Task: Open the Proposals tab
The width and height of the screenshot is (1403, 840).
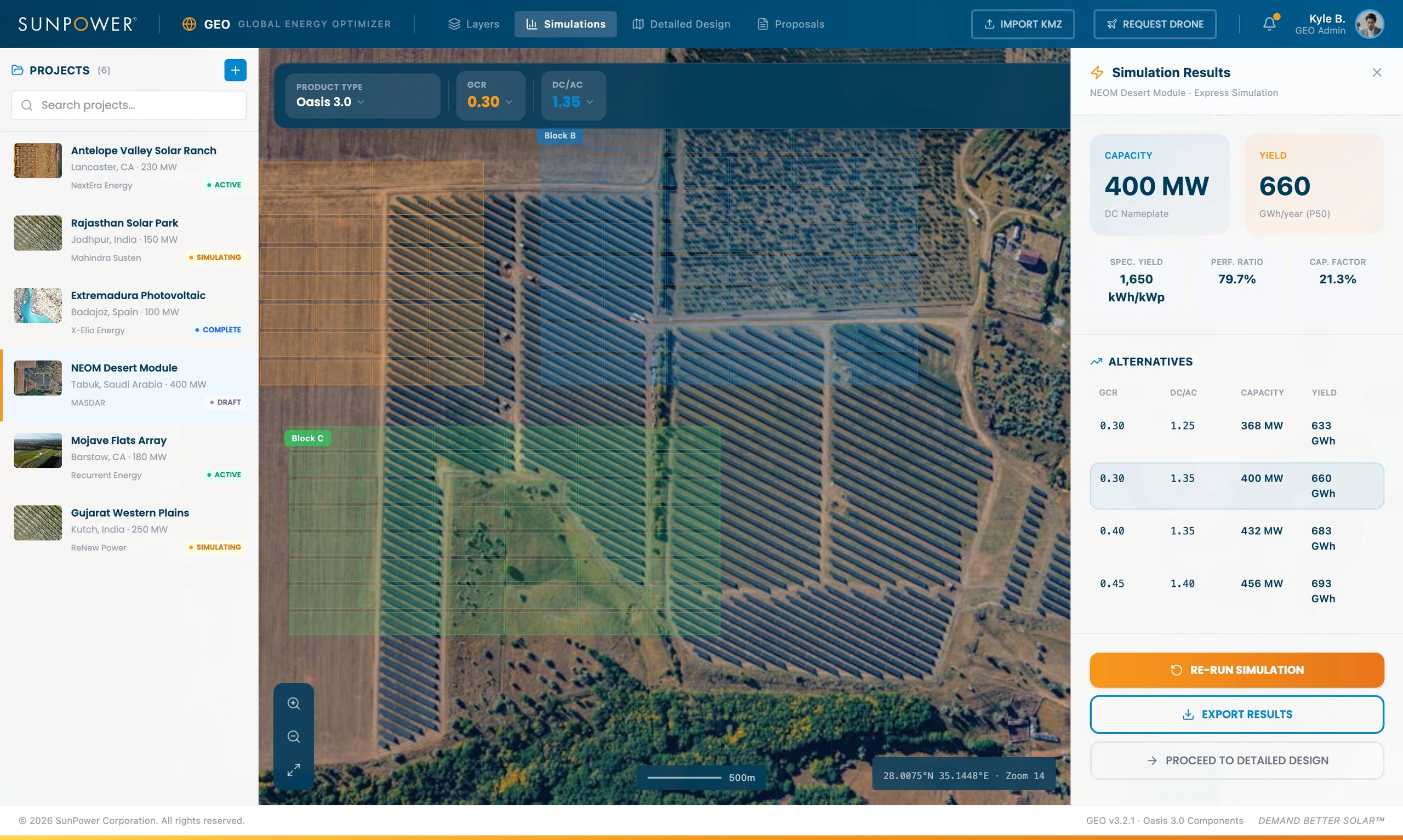Action: (791, 24)
